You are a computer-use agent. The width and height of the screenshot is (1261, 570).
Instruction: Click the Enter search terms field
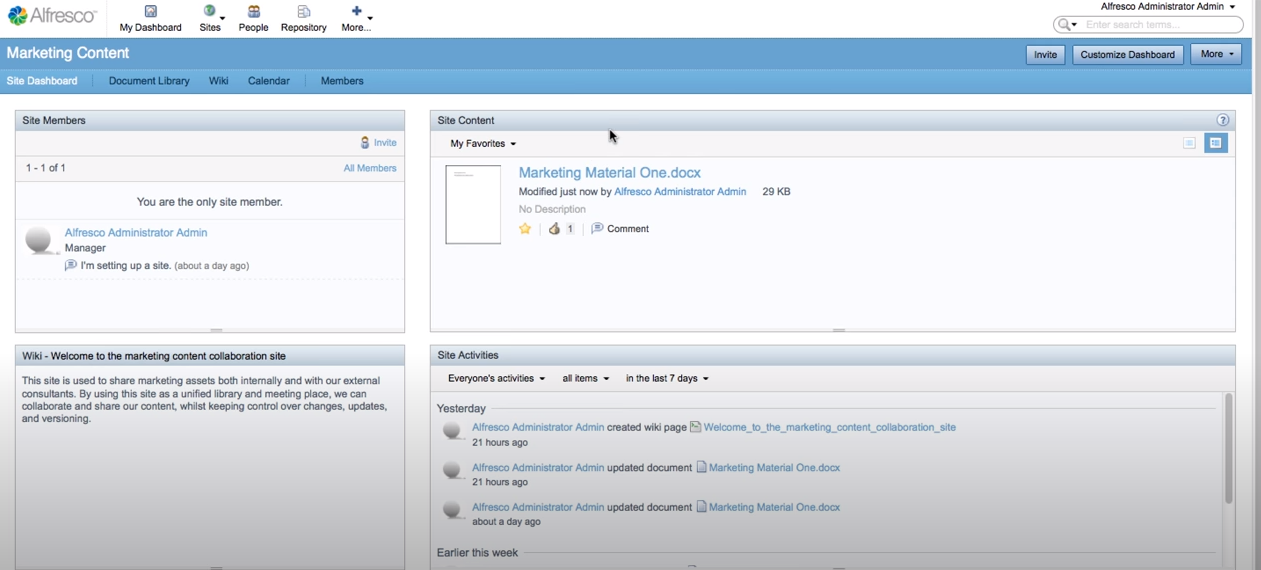1160,24
